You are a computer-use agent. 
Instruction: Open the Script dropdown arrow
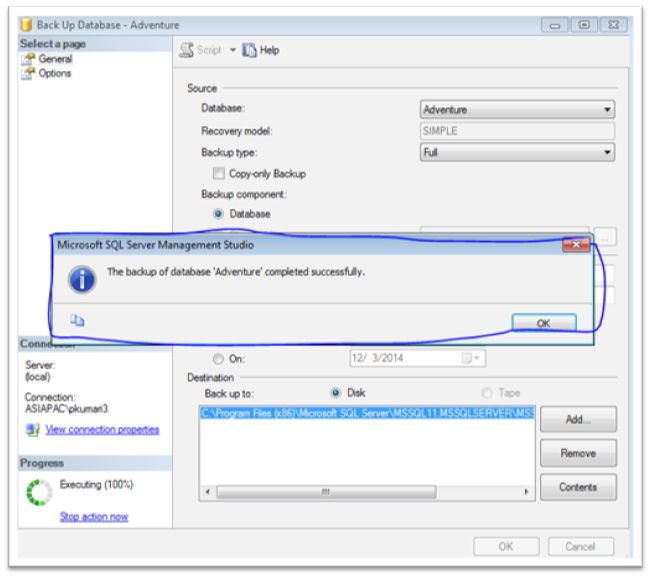tap(233, 50)
